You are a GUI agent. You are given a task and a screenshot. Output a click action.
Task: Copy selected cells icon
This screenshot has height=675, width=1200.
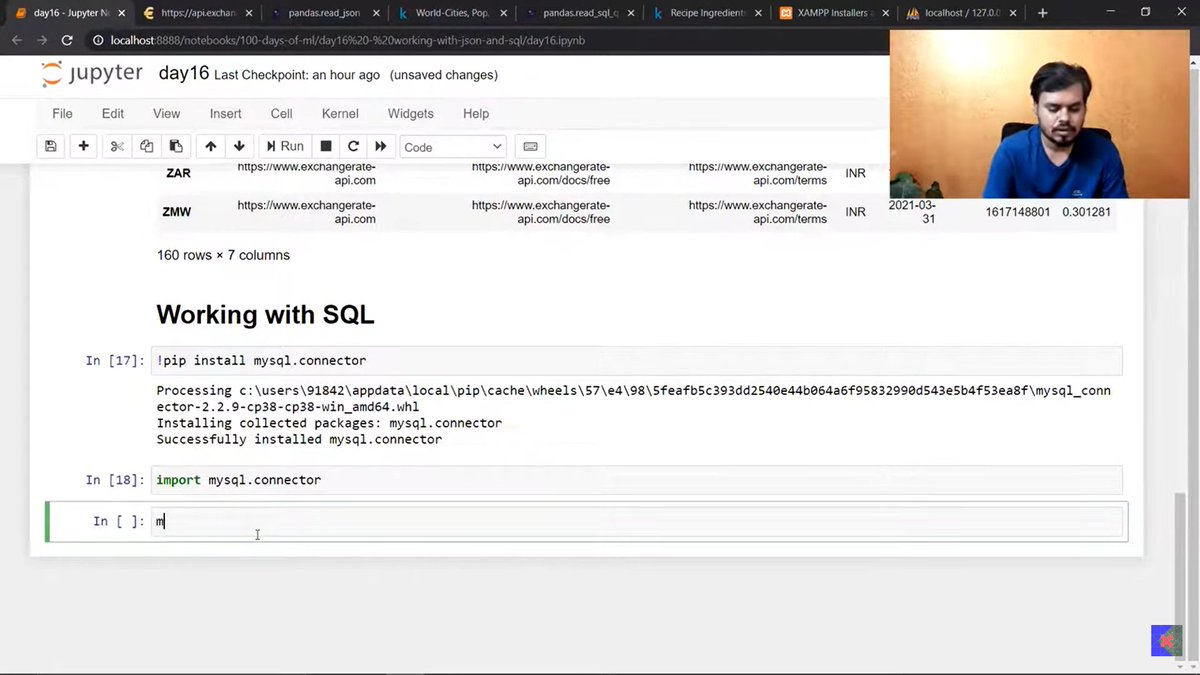[x=146, y=146]
